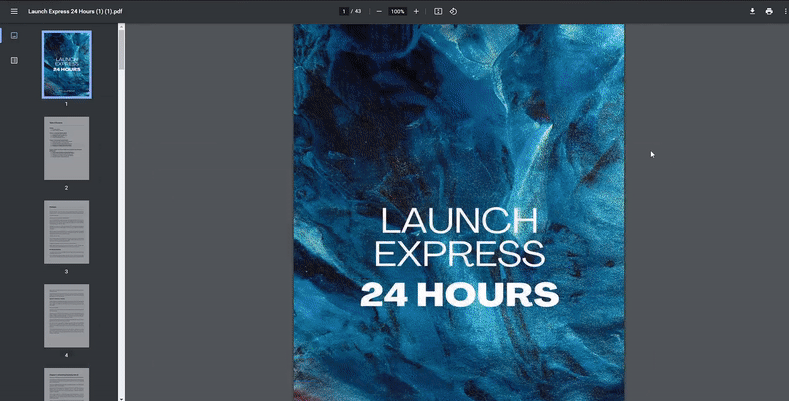Image resolution: width=789 pixels, height=401 pixels.
Task: Open page 1 thumbnail
Action: pos(66,64)
